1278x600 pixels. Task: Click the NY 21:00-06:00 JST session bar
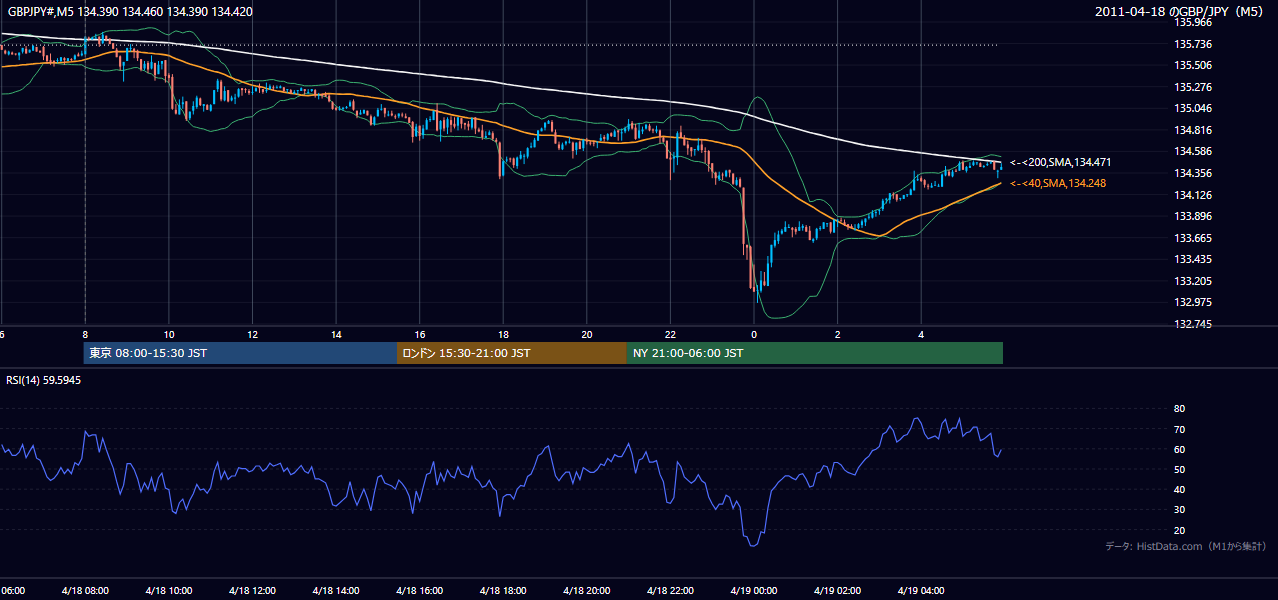[815, 353]
